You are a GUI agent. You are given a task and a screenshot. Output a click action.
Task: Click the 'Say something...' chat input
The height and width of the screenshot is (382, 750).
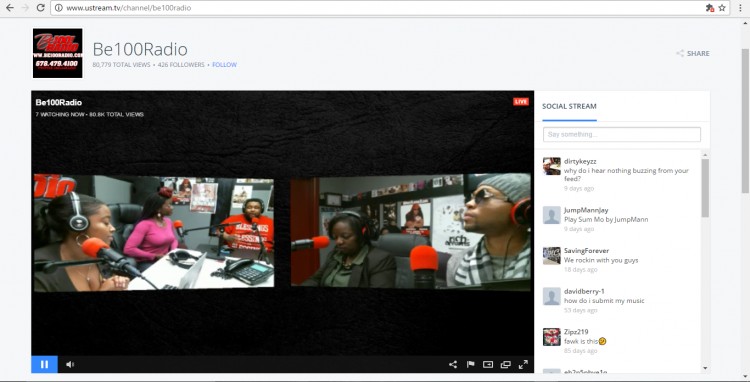click(622, 134)
